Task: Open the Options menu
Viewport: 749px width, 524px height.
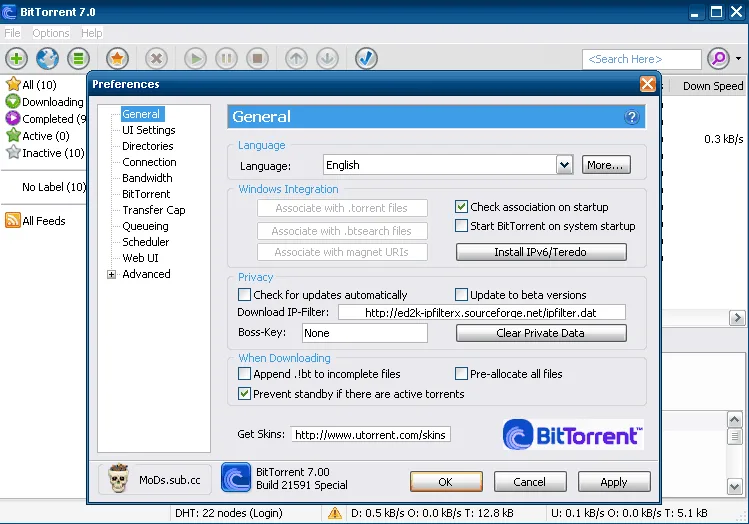Action: 51,33
